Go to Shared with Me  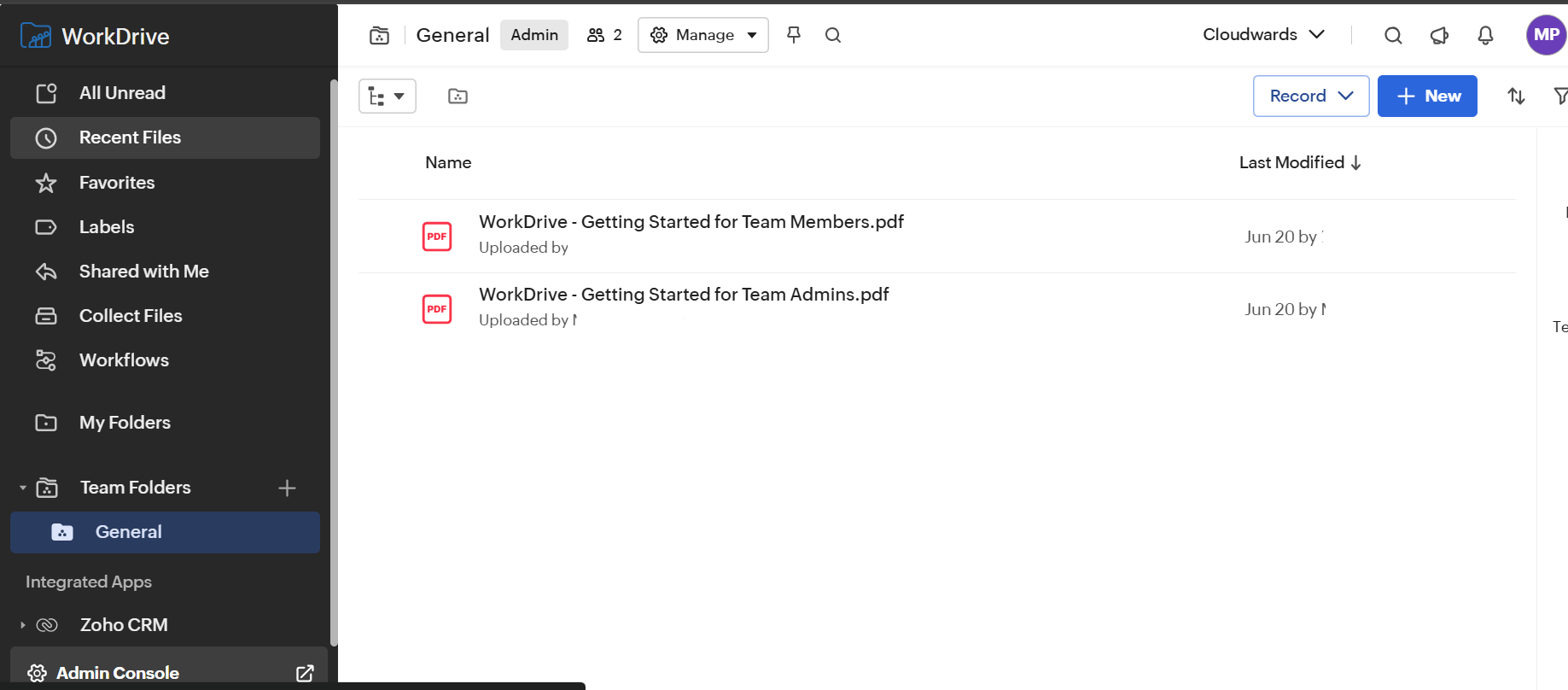click(x=143, y=272)
